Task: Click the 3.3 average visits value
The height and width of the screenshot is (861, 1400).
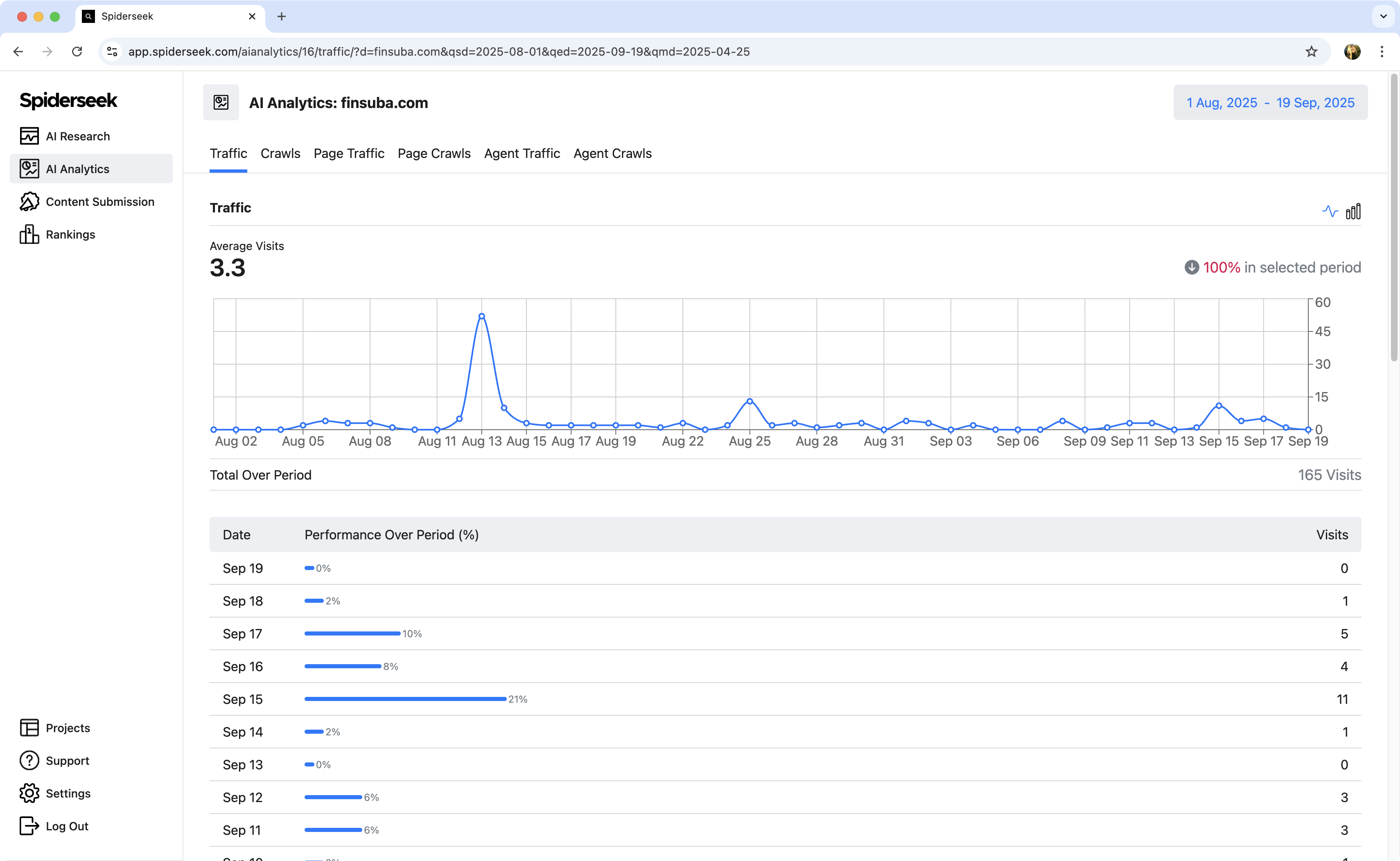Action: (227, 268)
